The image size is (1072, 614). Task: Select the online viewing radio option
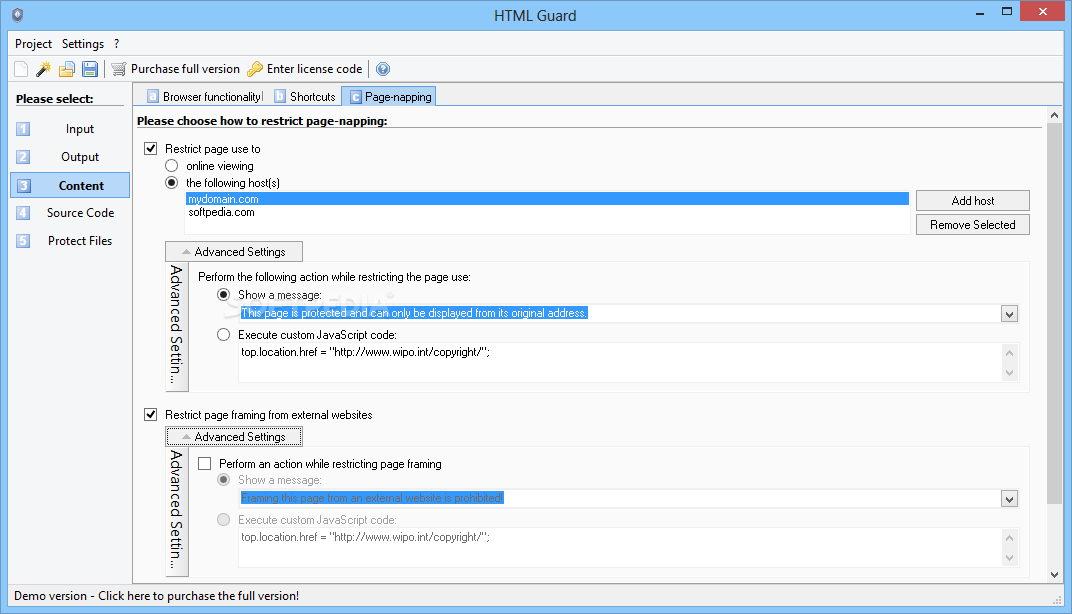[x=172, y=165]
